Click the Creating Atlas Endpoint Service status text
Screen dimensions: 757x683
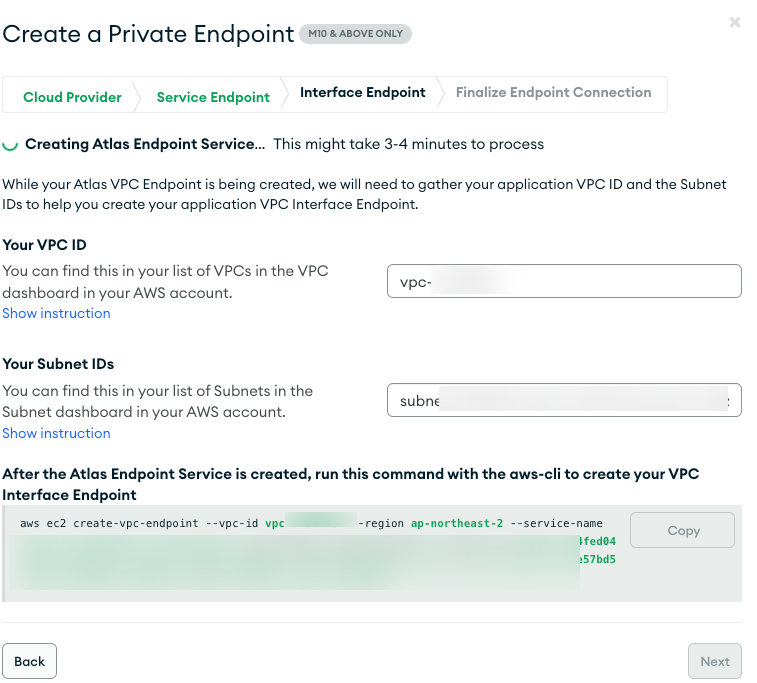click(x=145, y=144)
